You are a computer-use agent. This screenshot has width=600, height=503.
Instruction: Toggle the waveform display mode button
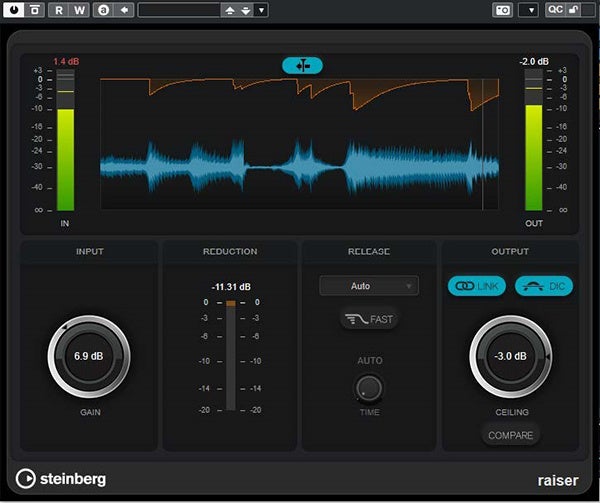(302, 65)
